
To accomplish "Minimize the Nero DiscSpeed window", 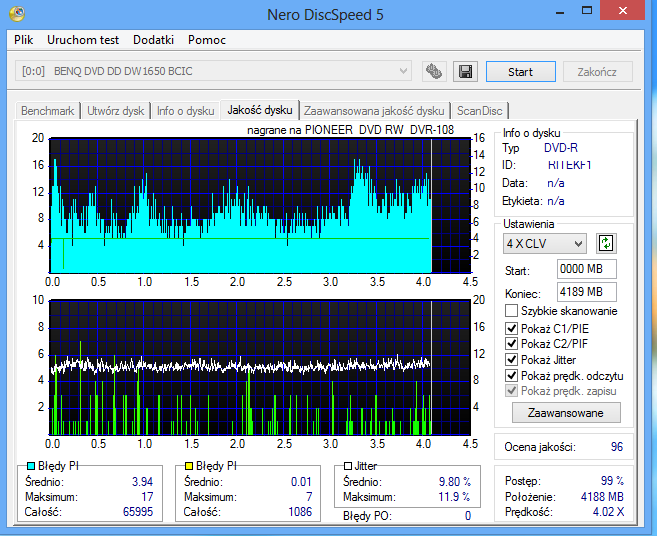I will [x=560, y=11].
